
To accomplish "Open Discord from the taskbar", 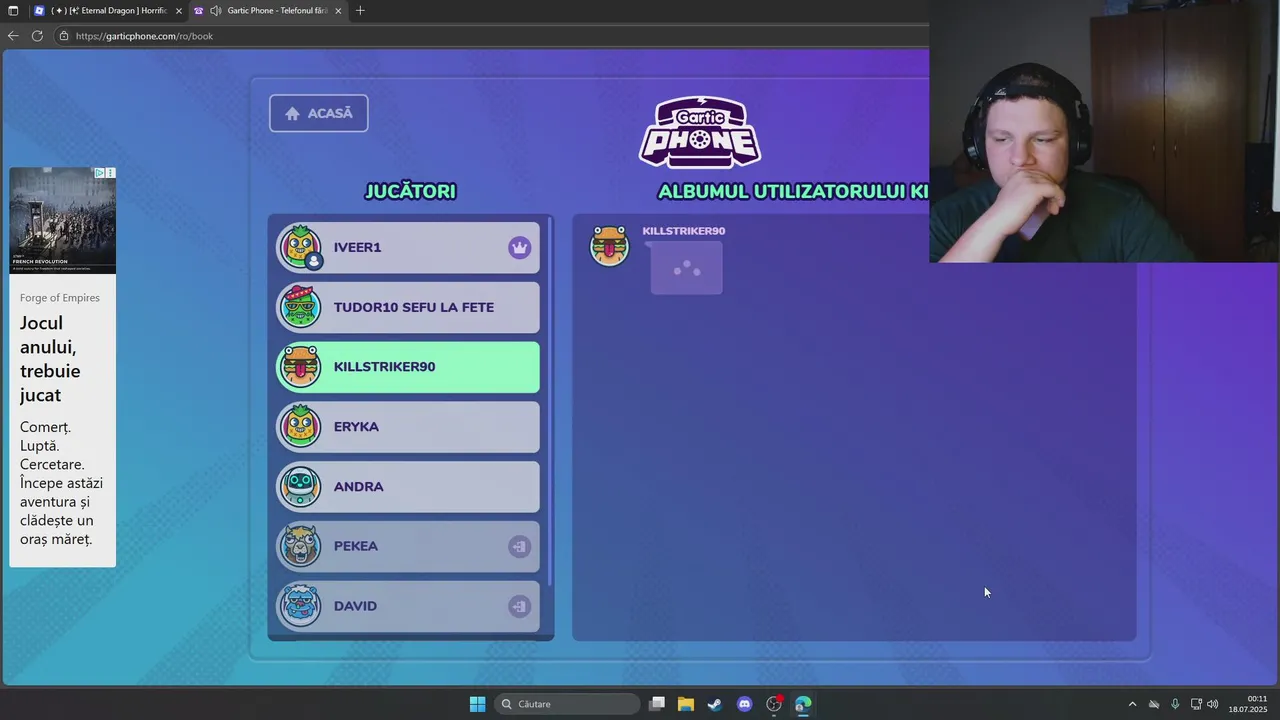I will click(744, 704).
